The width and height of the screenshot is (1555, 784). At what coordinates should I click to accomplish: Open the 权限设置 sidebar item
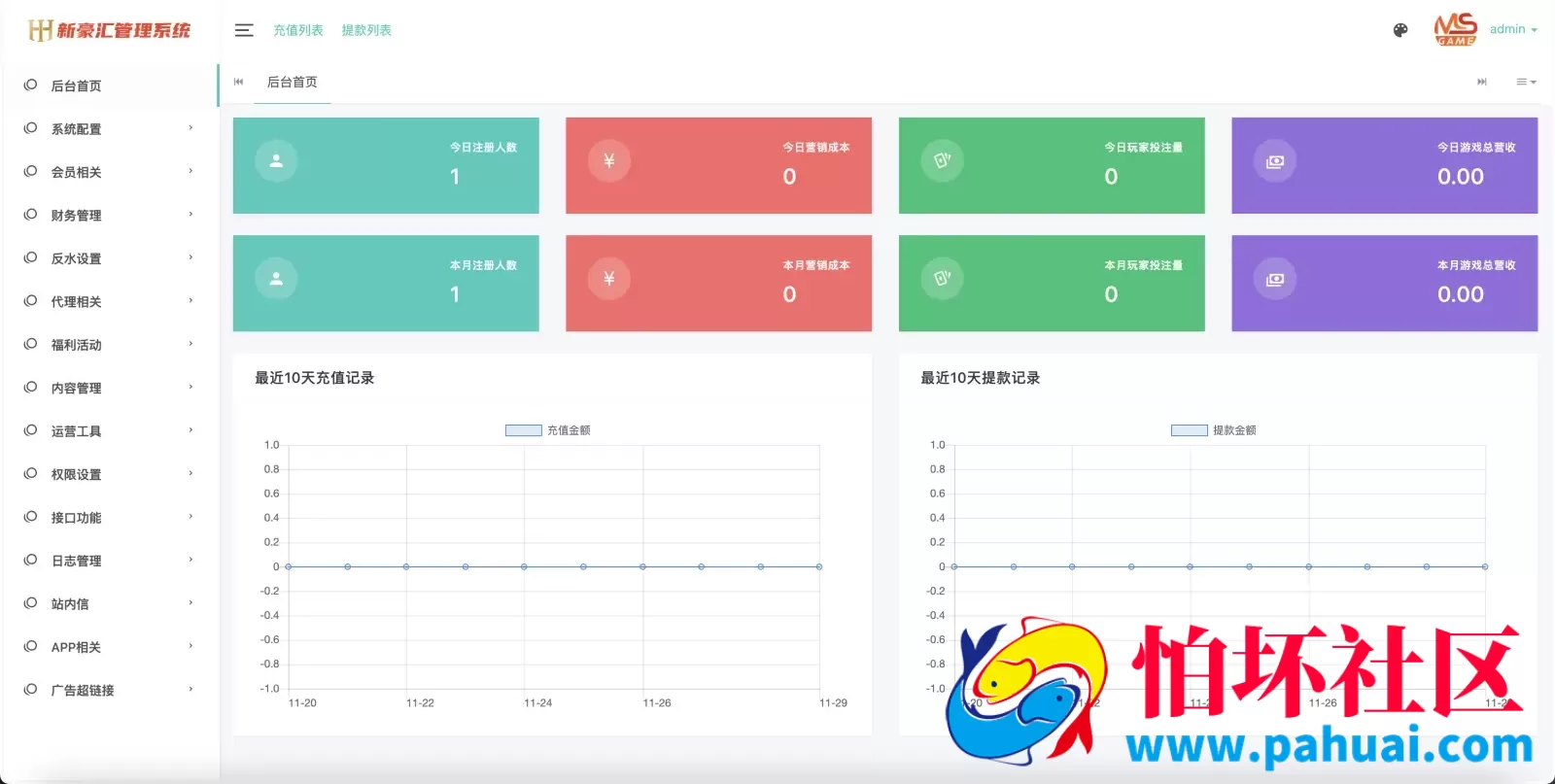109,474
